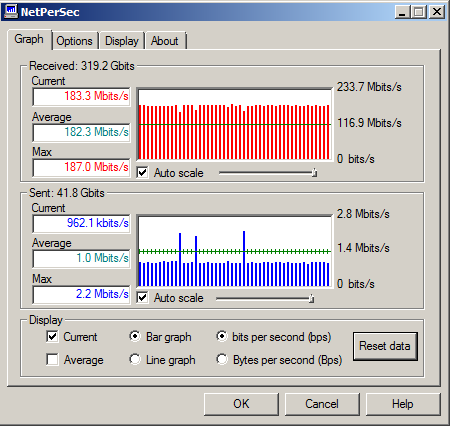Click Sent Average field 1.0 Mbits/s
Viewport: 450px width, 426px height.
click(x=81, y=258)
